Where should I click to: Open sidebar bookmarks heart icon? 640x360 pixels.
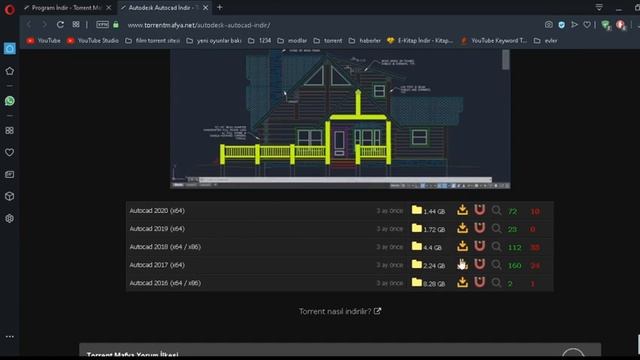(x=10, y=152)
